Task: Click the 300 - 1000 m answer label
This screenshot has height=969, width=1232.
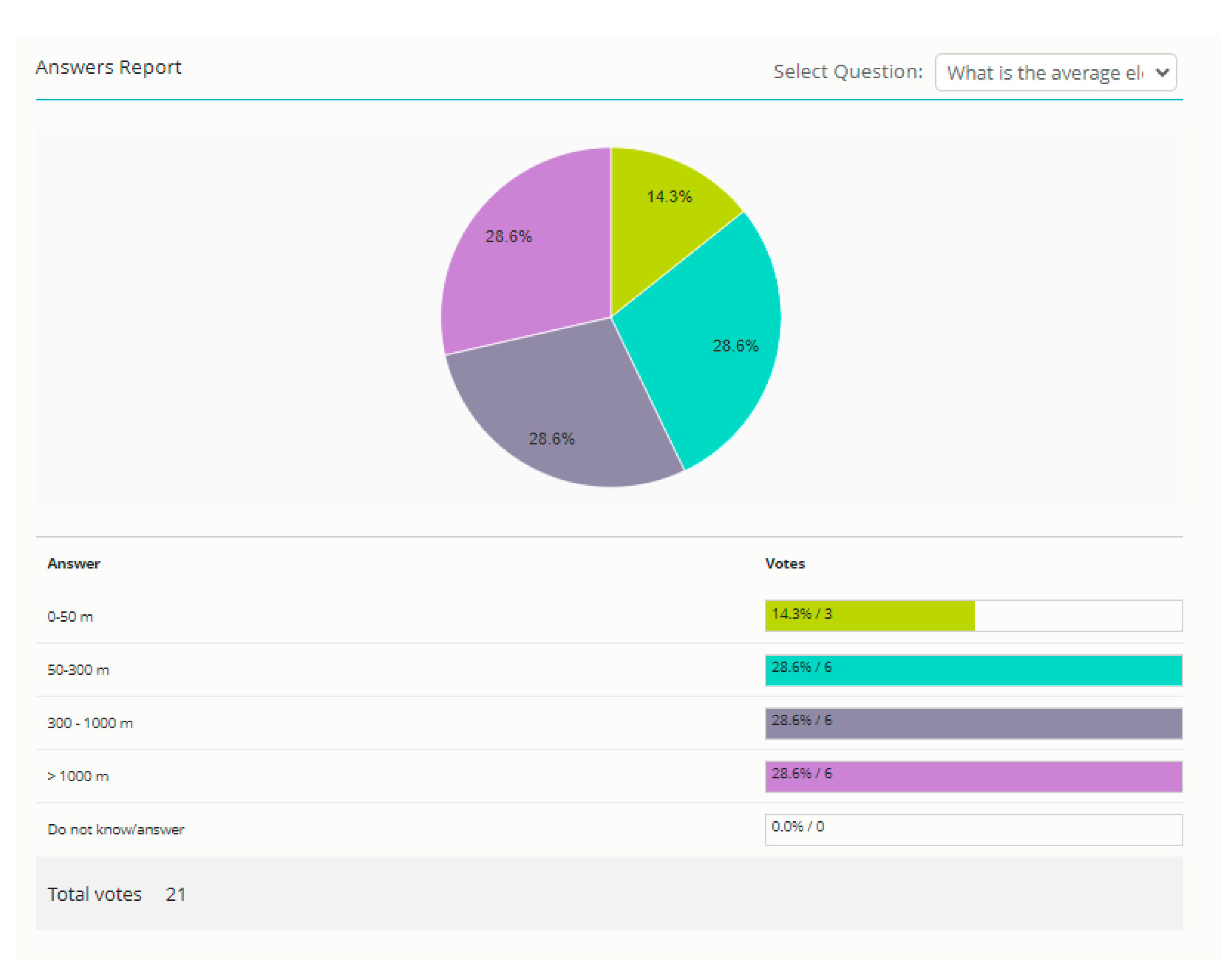Action: (90, 723)
